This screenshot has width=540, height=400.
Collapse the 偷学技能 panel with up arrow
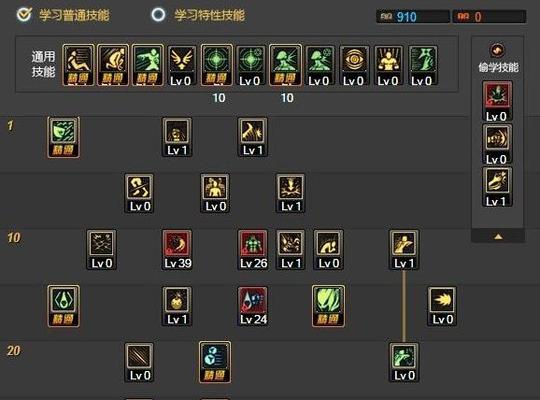tap(498, 236)
